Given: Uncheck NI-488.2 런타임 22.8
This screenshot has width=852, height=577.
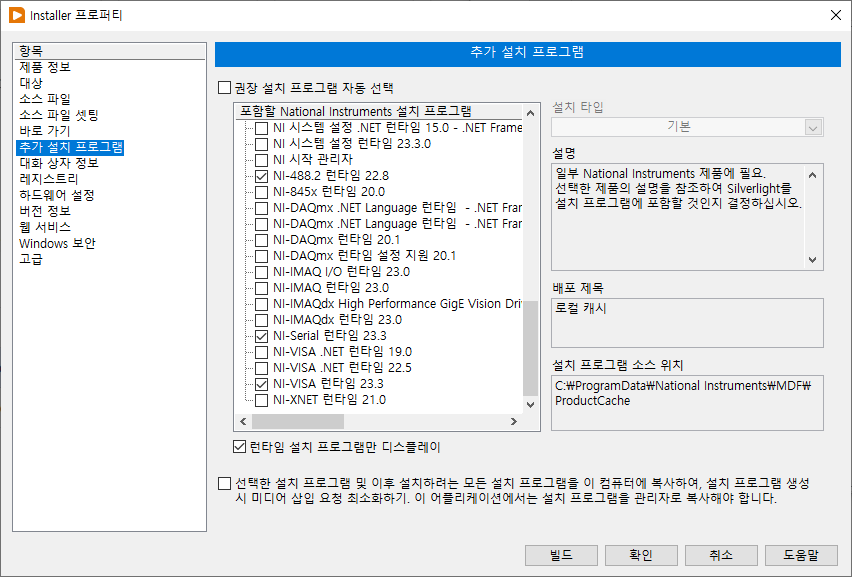Looking at the screenshot, I should pos(261,176).
